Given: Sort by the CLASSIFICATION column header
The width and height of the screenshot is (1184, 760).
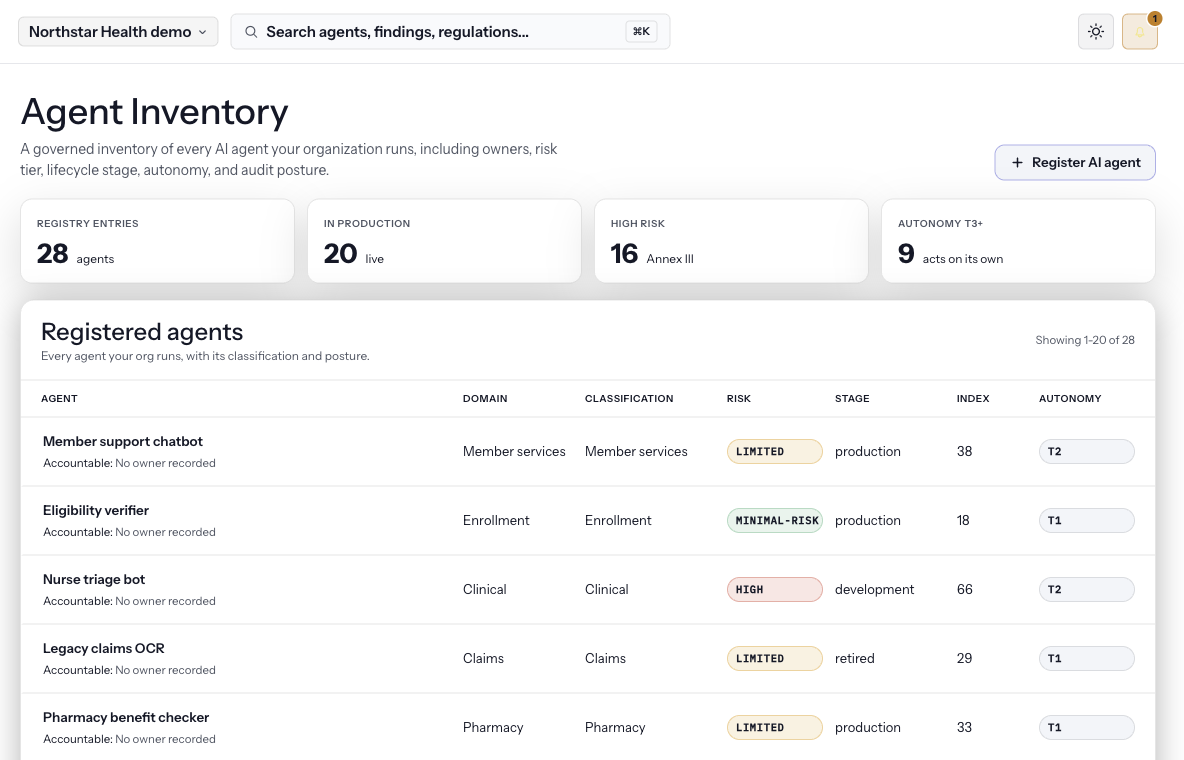Looking at the screenshot, I should 629,398.
